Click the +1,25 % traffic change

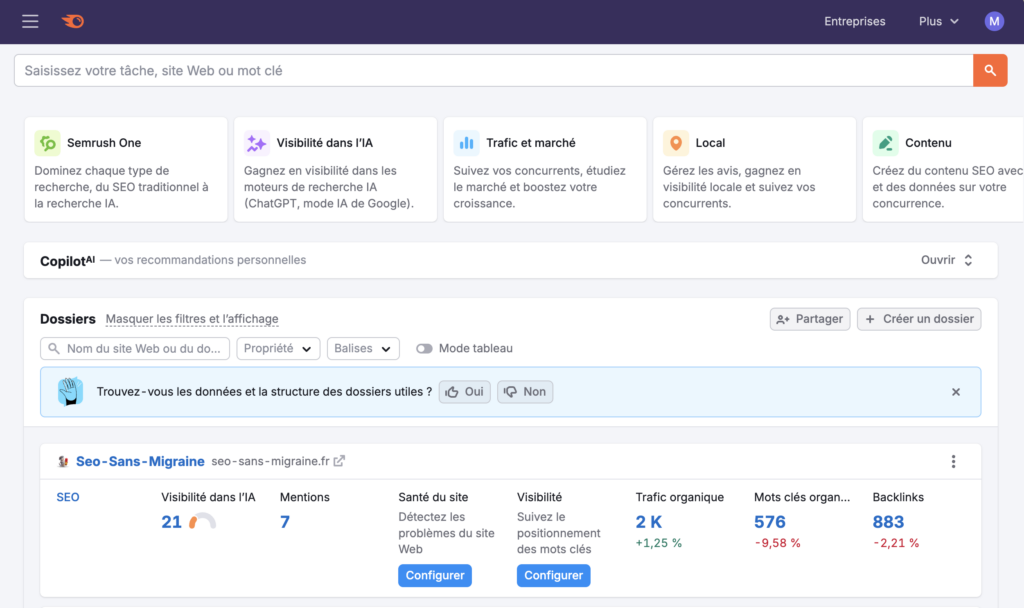coord(658,543)
